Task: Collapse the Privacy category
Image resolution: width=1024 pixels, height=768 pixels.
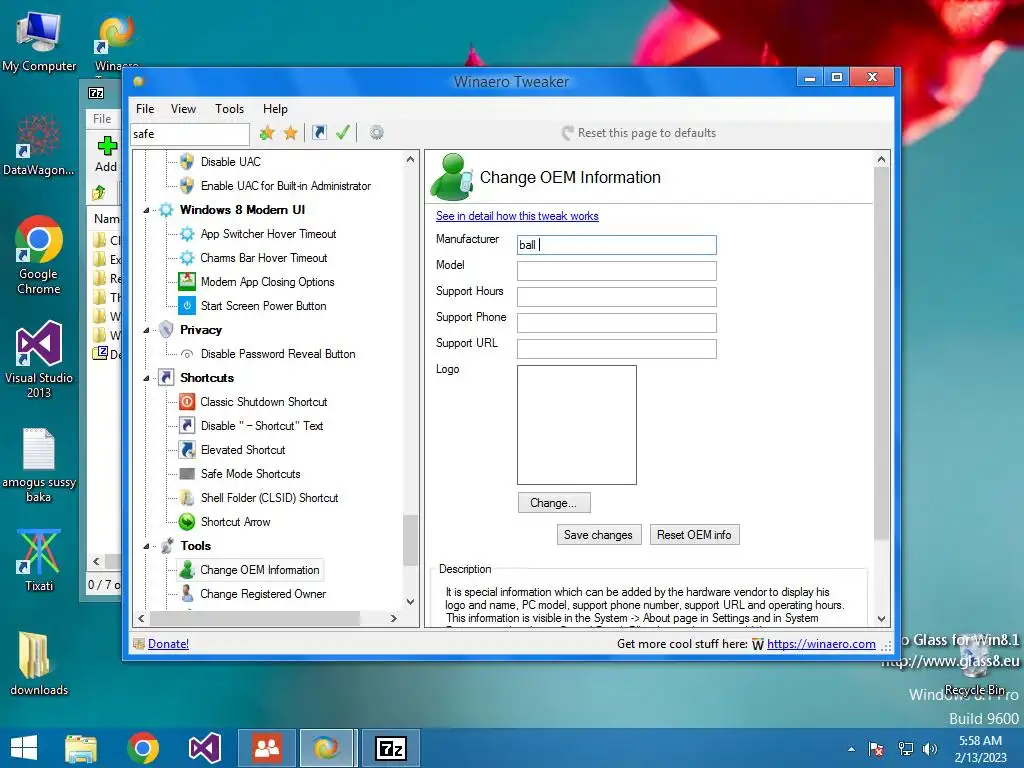Action: (x=146, y=330)
